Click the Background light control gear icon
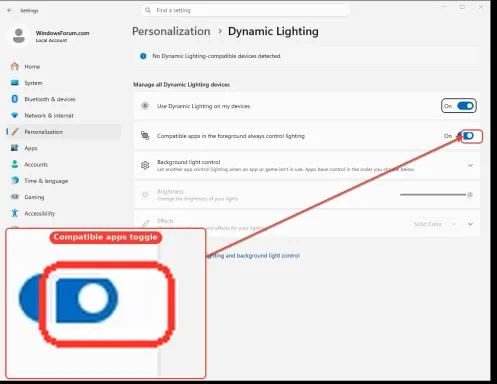The image size is (497, 384). click(145, 165)
